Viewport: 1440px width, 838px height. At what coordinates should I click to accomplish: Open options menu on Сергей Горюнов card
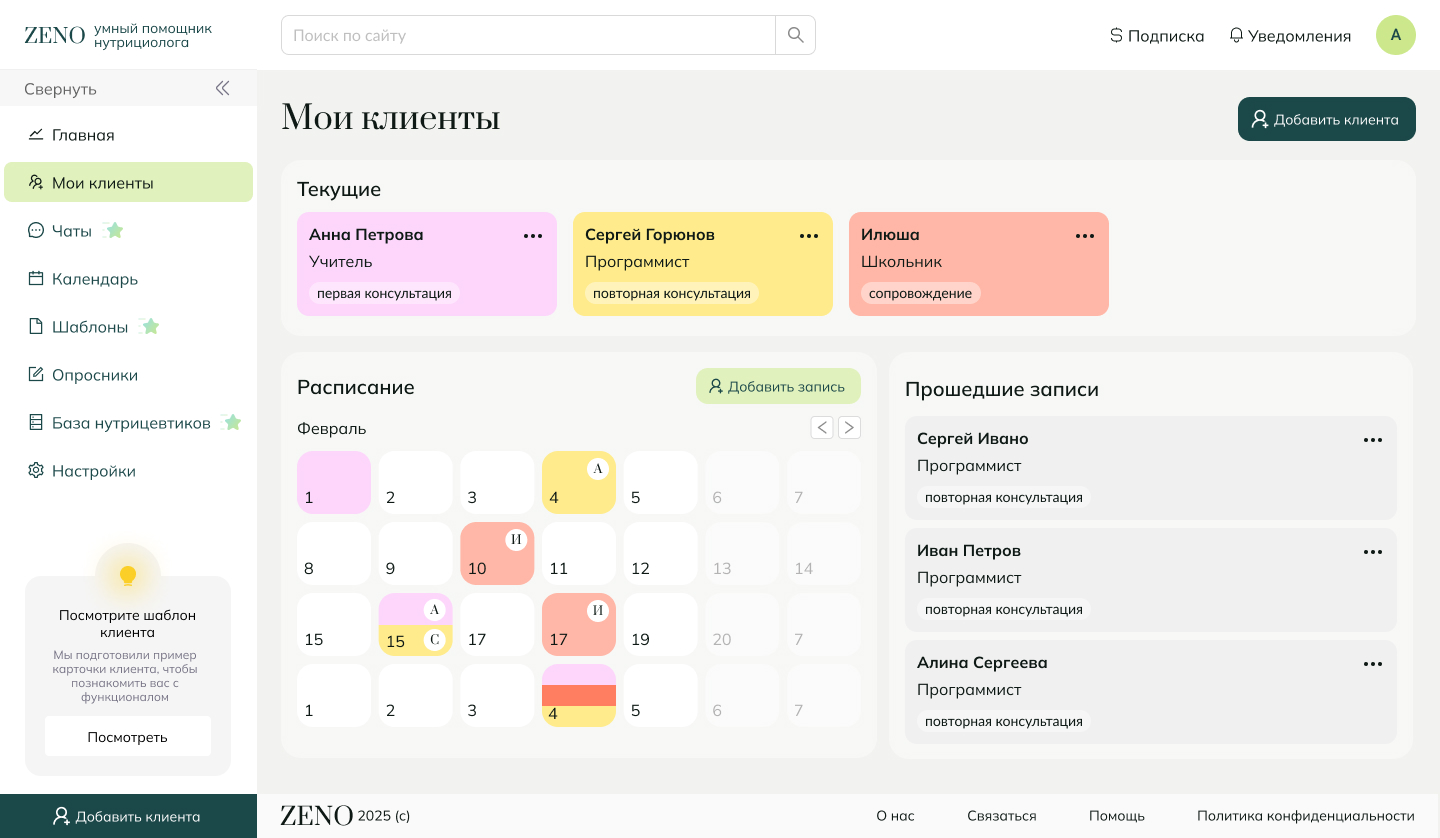coord(809,236)
